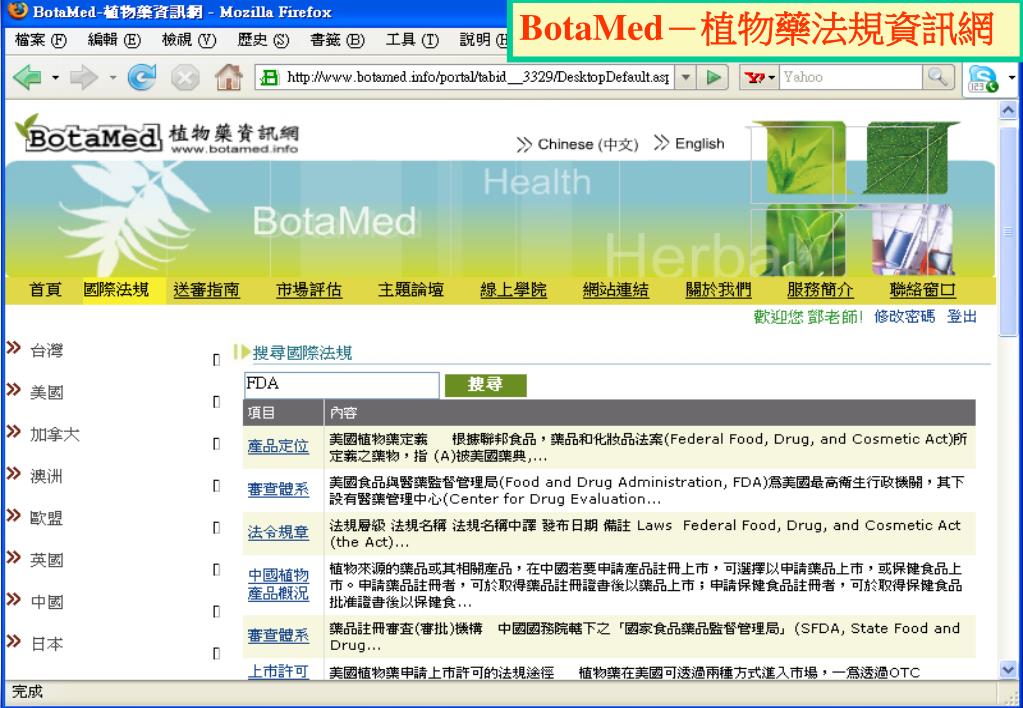Open the address bar URL dropdown
1023x708 pixels.
coord(684,78)
